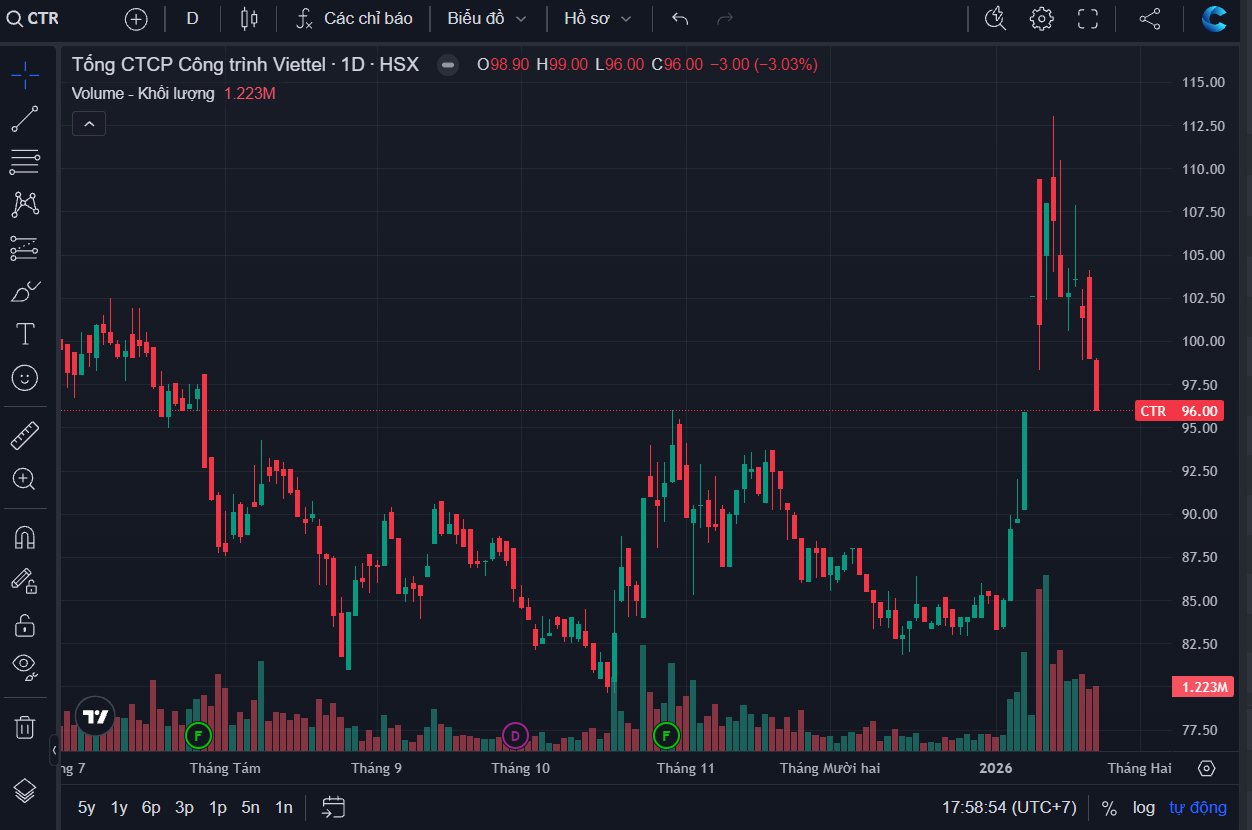Undo the last chart action
This screenshot has height=830, width=1252.
coord(680,18)
